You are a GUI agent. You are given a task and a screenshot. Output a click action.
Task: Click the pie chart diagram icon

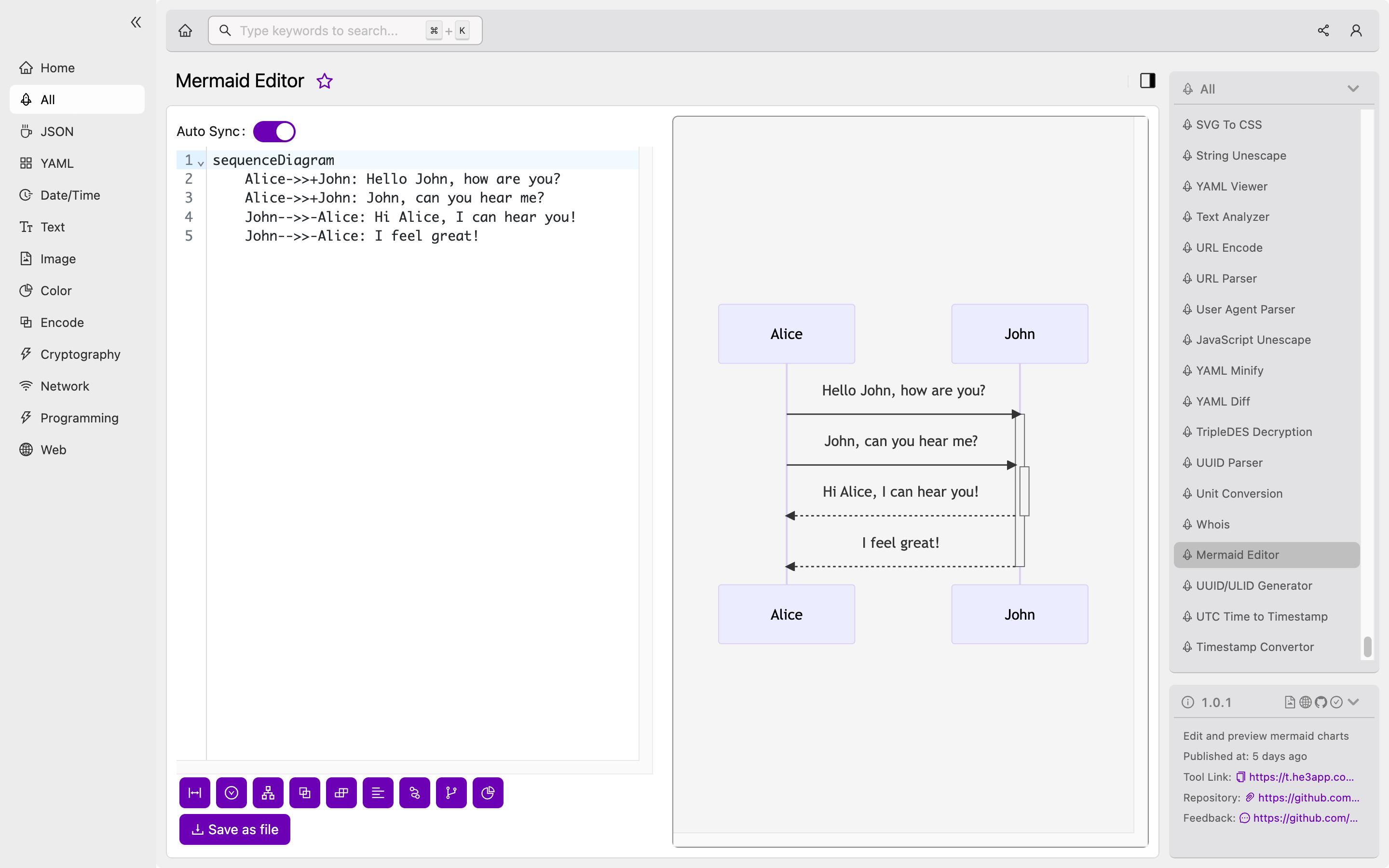tap(488, 792)
